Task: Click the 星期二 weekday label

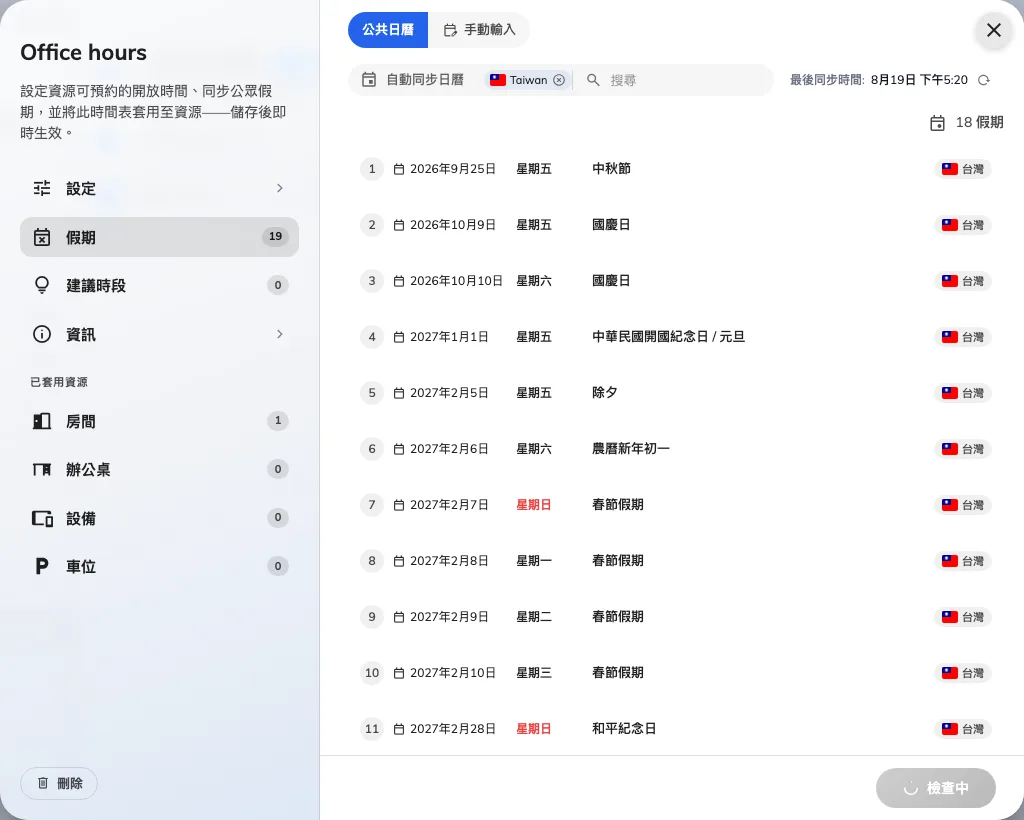Action: 534,617
